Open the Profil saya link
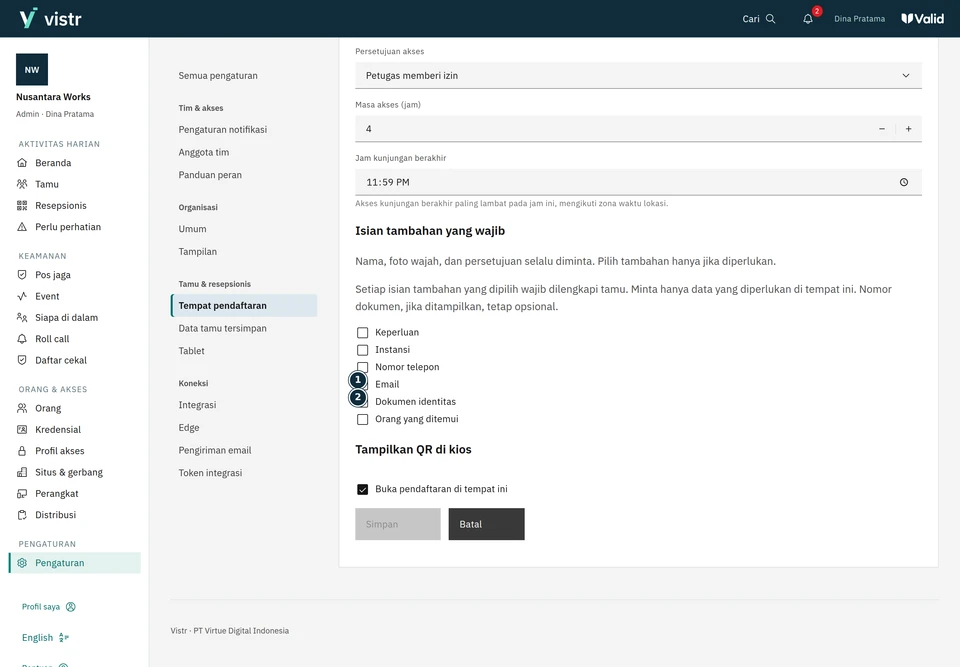This screenshot has height=667, width=960. point(48,607)
